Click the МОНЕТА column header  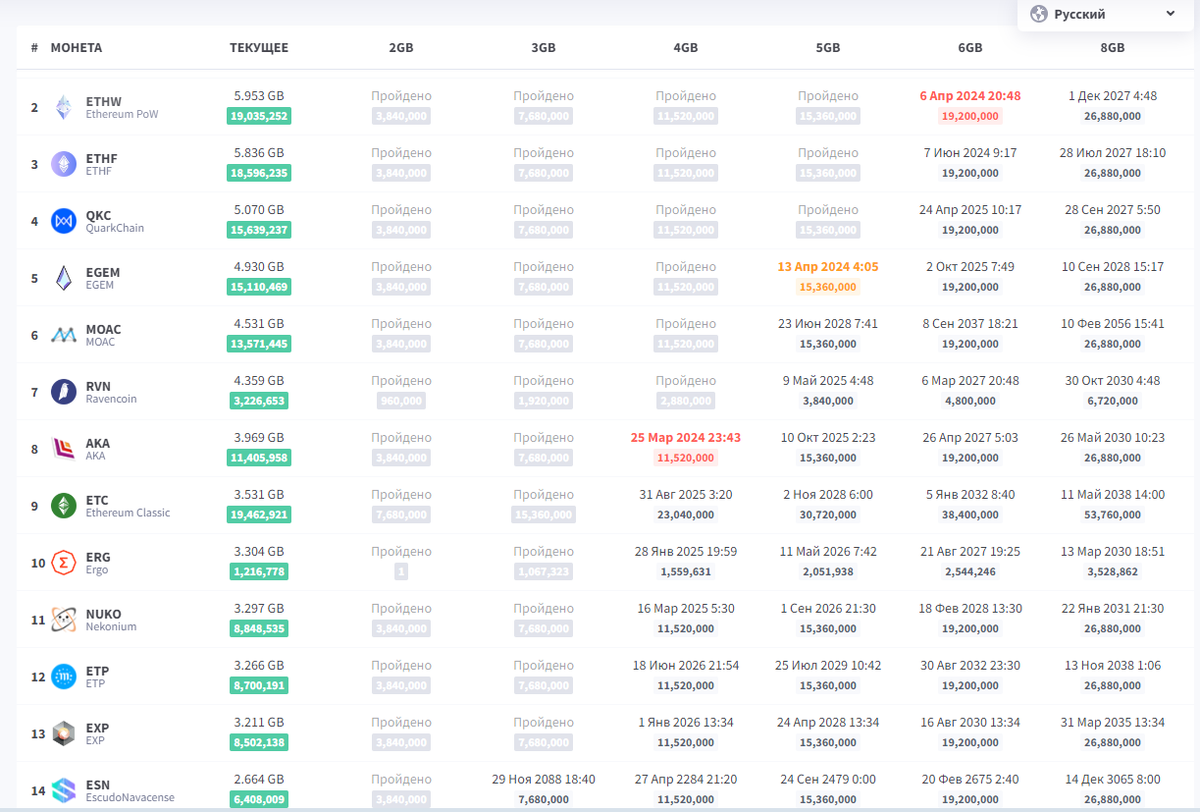click(76, 48)
